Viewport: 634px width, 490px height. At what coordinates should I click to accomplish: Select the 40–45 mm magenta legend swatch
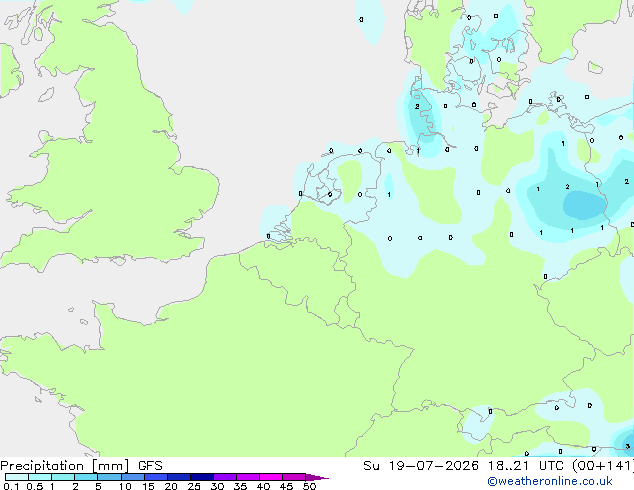tap(271, 477)
